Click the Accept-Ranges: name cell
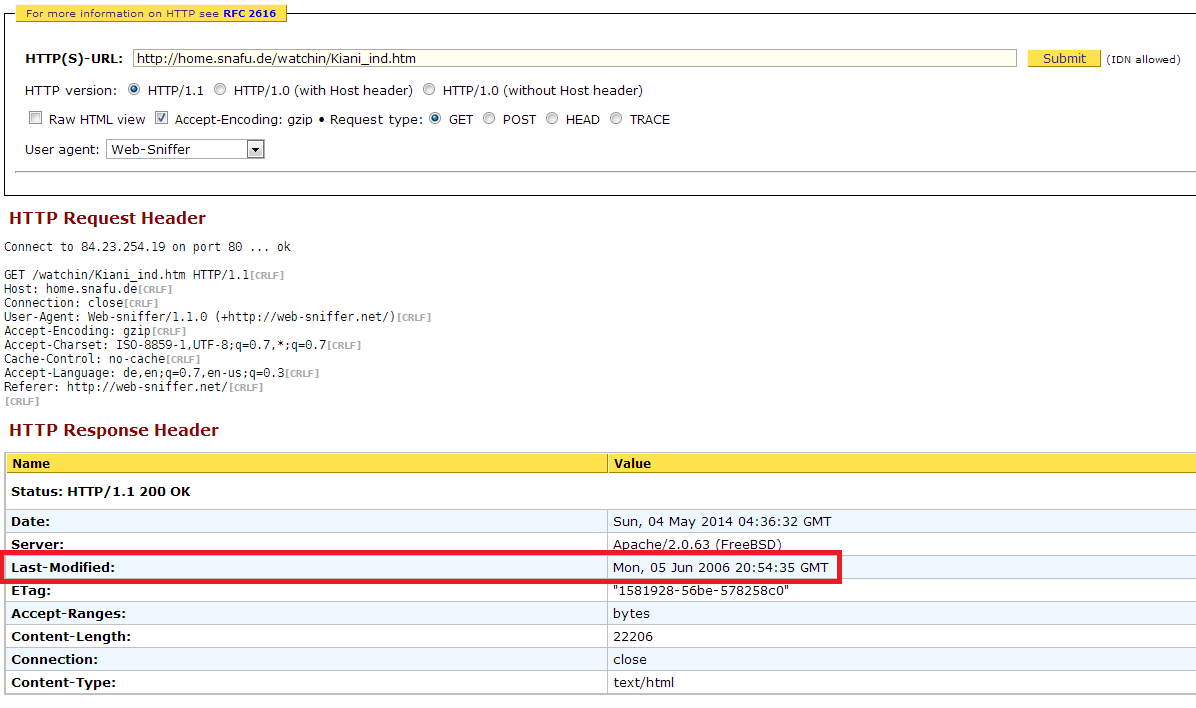Screen dimensions: 1196x708 [x=307, y=613]
